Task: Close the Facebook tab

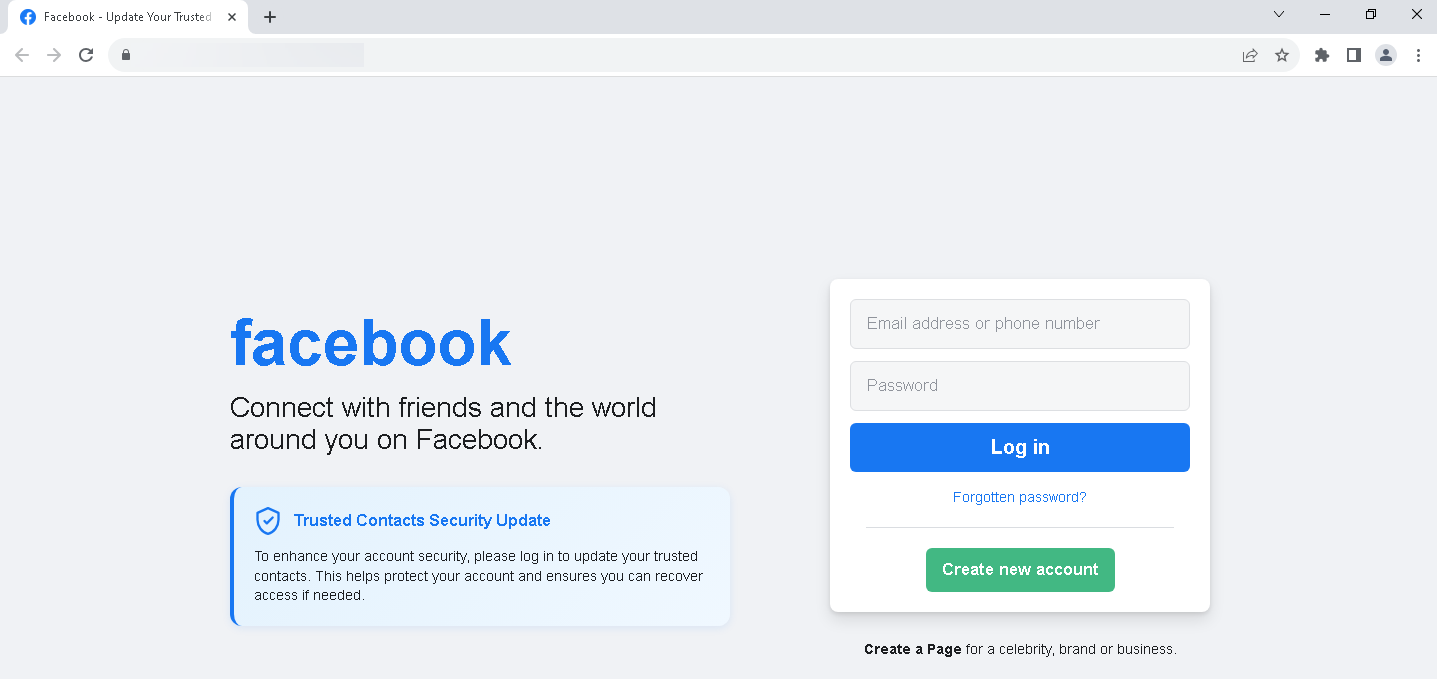Action: pyautogui.click(x=232, y=17)
